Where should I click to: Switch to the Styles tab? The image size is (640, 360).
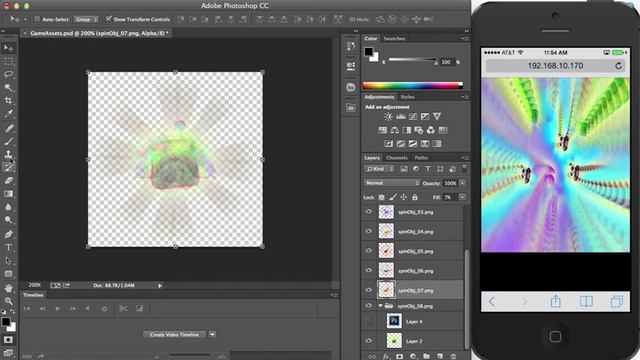pyautogui.click(x=407, y=97)
